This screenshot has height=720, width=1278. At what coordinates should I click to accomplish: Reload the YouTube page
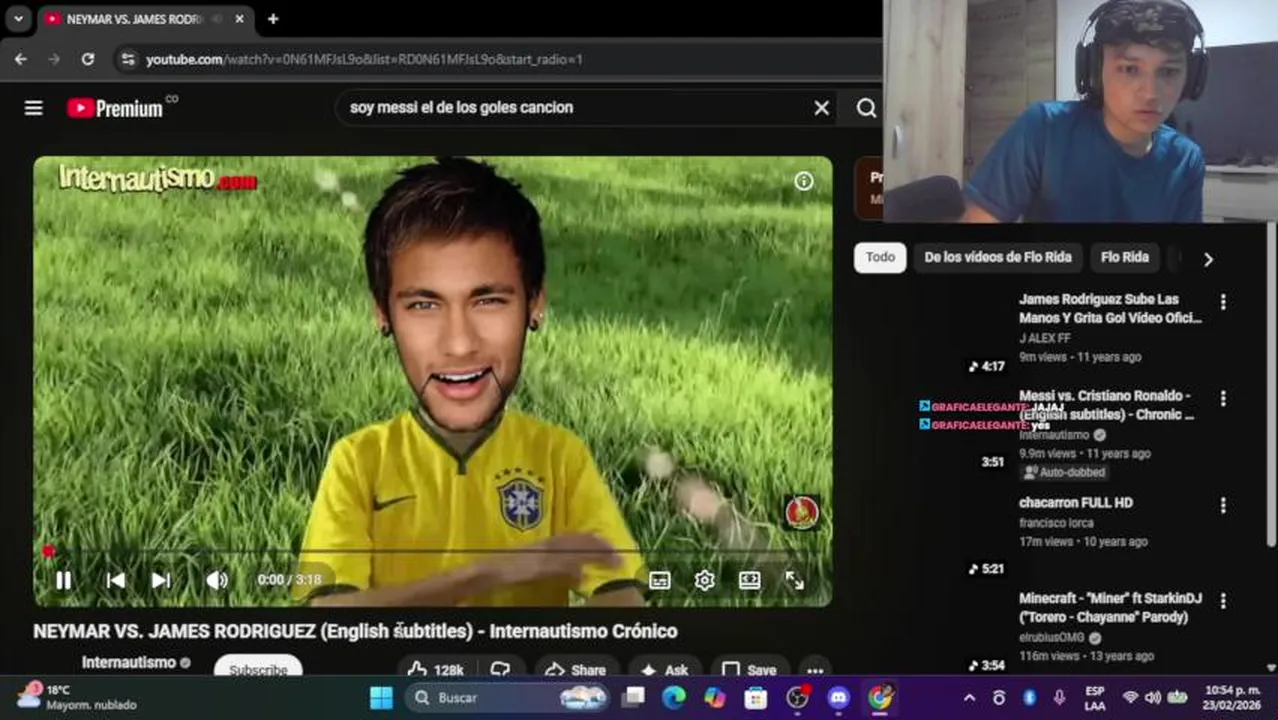pyautogui.click(x=88, y=59)
